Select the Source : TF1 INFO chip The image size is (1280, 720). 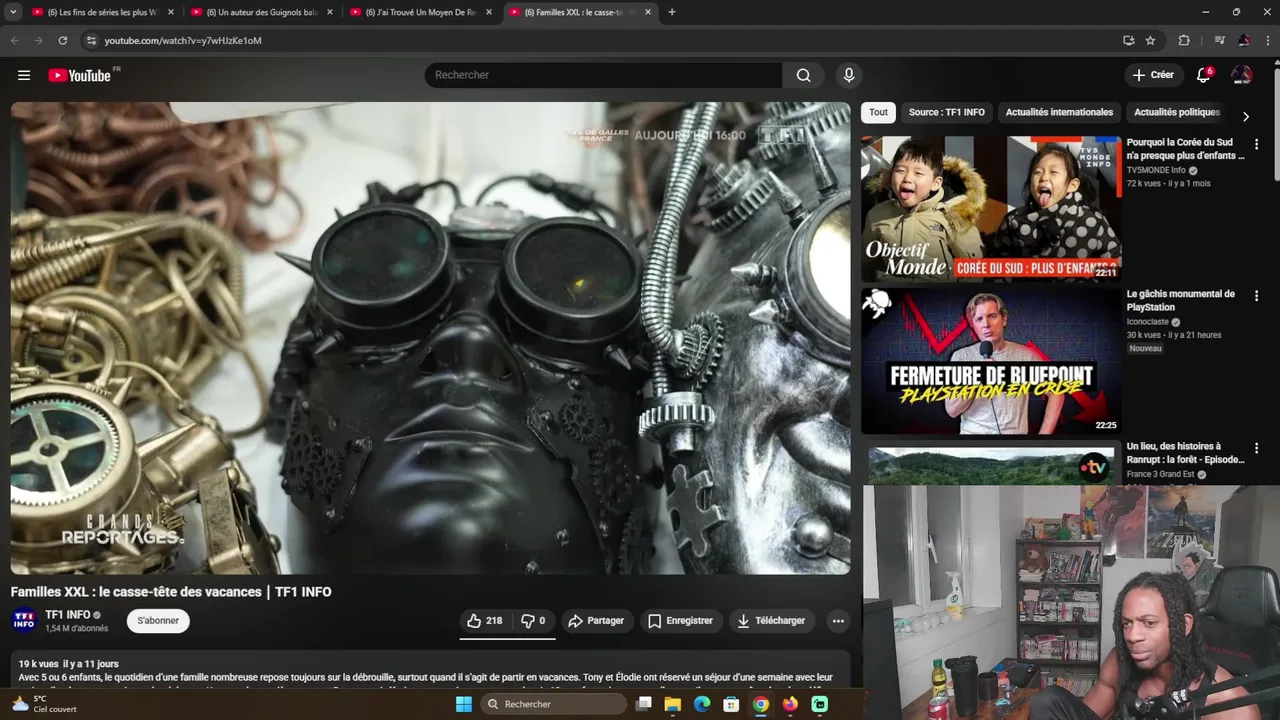pyautogui.click(x=946, y=113)
